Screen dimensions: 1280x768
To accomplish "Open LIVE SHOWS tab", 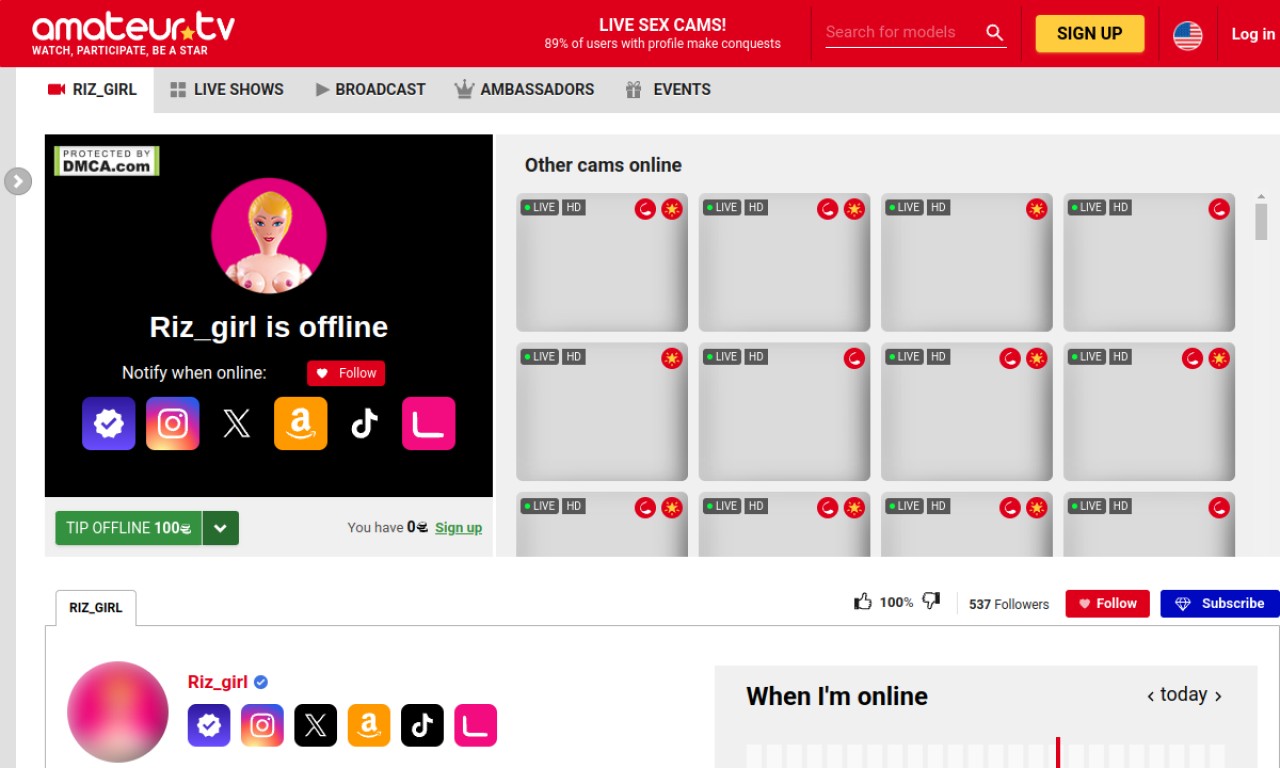I will pos(227,89).
